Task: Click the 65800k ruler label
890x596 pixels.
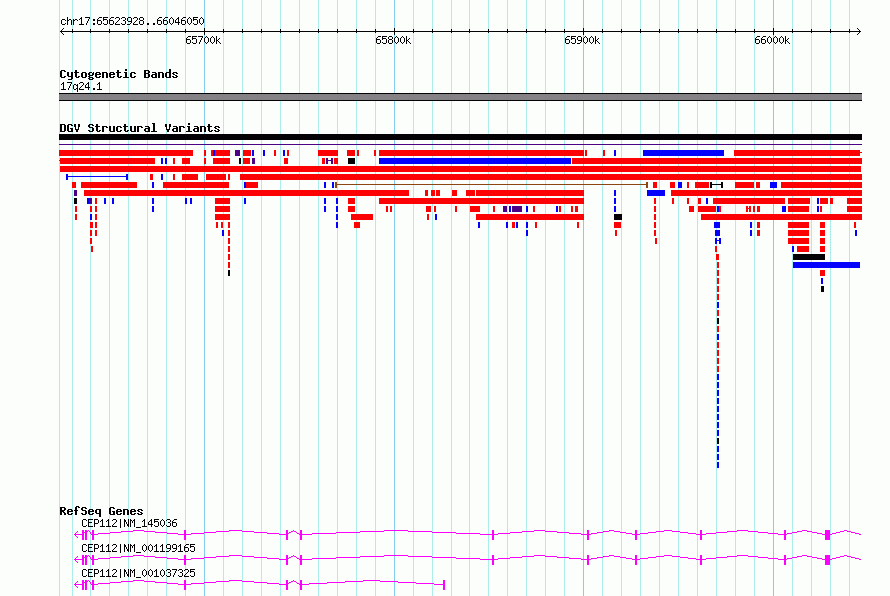Action: point(393,40)
